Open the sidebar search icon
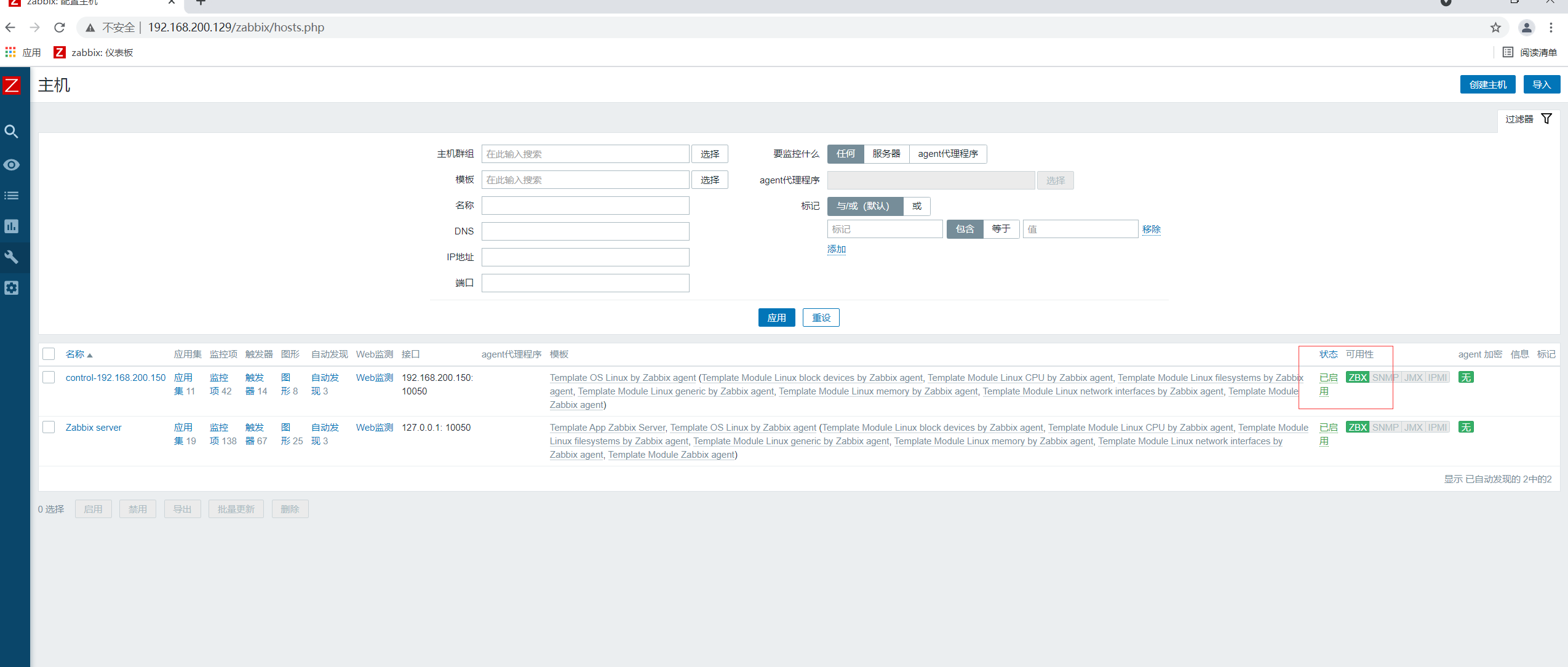Viewport: 1568px width, 667px height. 12,132
